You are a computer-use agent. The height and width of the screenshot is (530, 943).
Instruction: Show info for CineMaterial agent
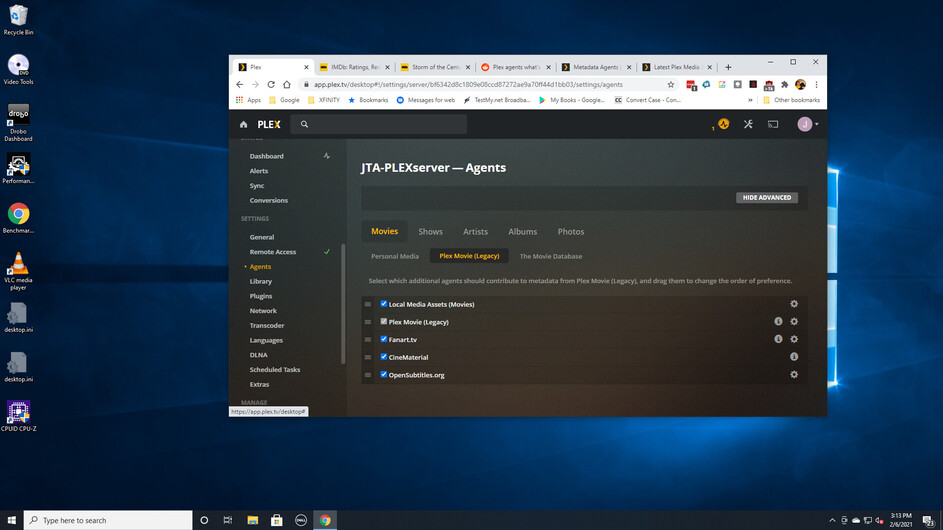click(794, 357)
